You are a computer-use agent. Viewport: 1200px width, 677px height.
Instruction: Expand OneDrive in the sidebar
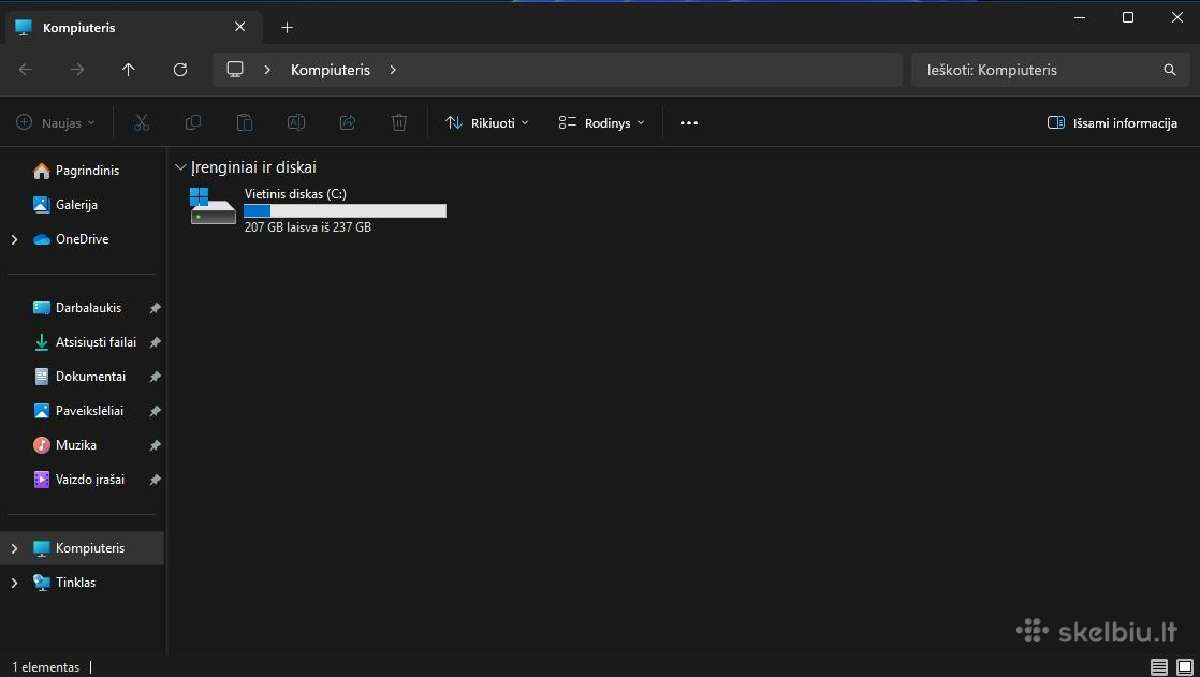pyautogui.click(x=14, y=240)
